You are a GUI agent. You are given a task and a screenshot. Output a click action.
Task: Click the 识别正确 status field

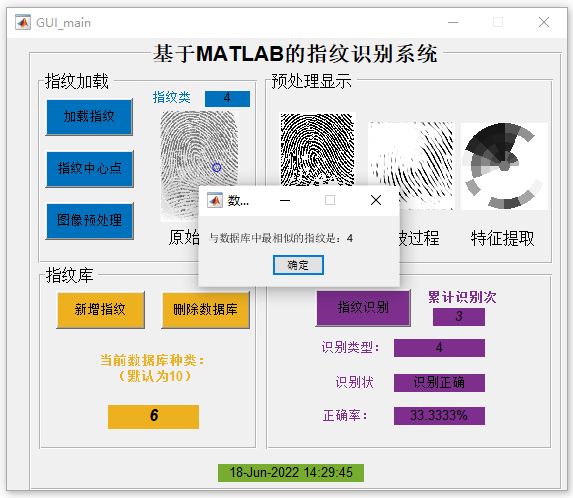[439, 383]
